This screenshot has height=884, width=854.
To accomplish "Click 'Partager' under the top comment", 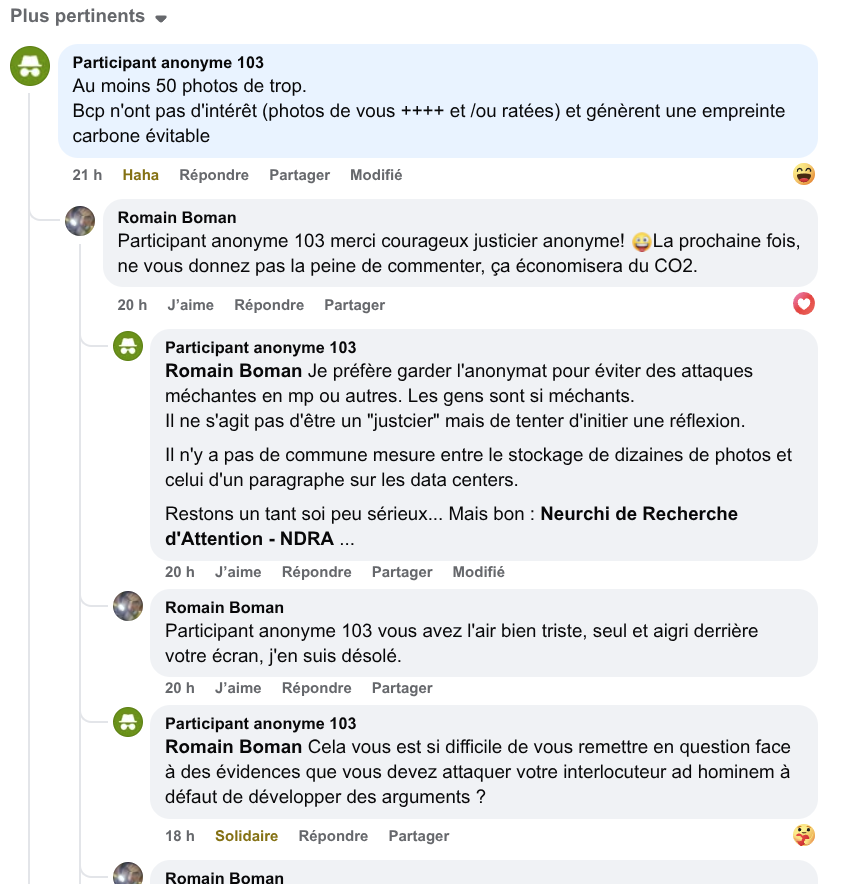I will tap(299, 175).
